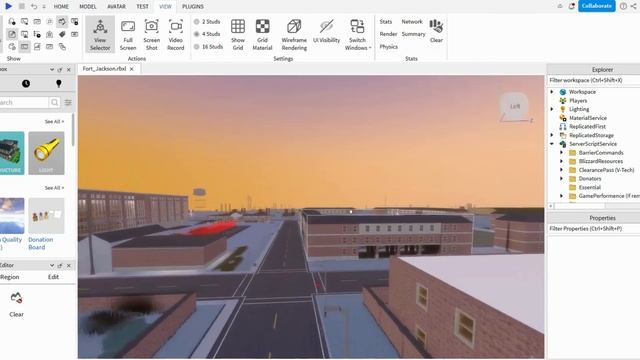This screenshot has height=360, width=640.
Task: Expand the ReplicatedStorage node
Action: coord(552,135)
